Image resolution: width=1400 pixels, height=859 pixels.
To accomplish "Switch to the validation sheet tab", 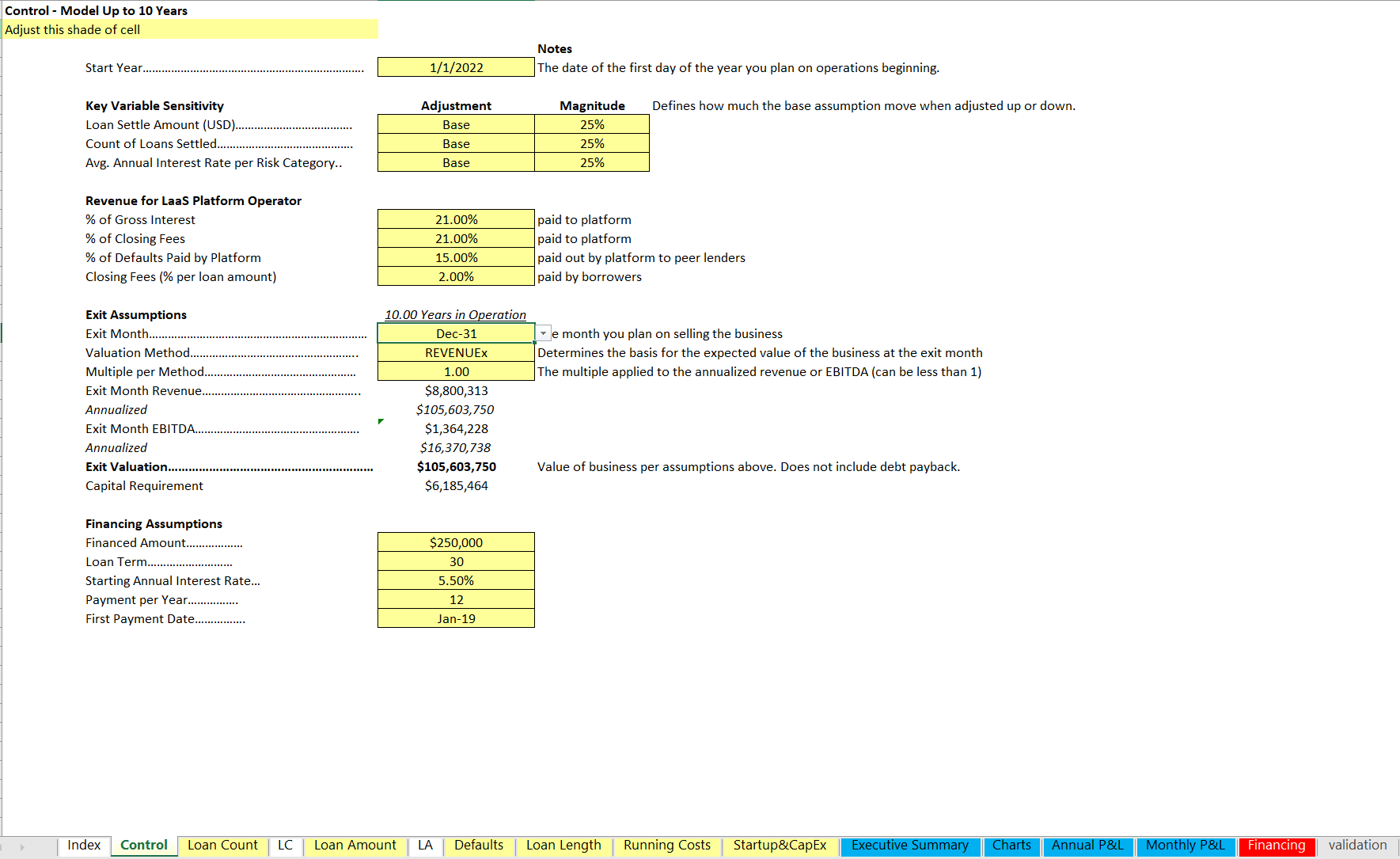I will pyautogui.click(x=1358, y=846).
